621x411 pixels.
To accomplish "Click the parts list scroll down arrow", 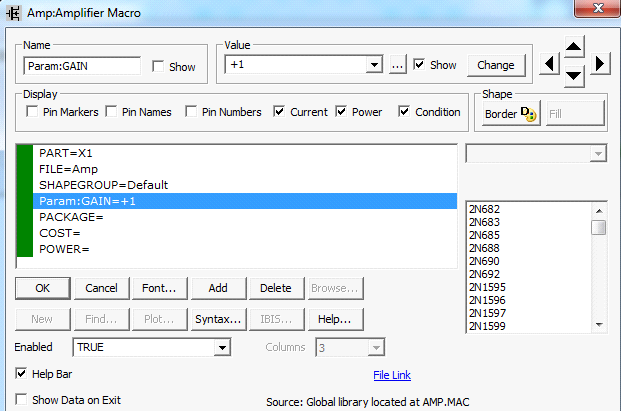I will 599,325.
